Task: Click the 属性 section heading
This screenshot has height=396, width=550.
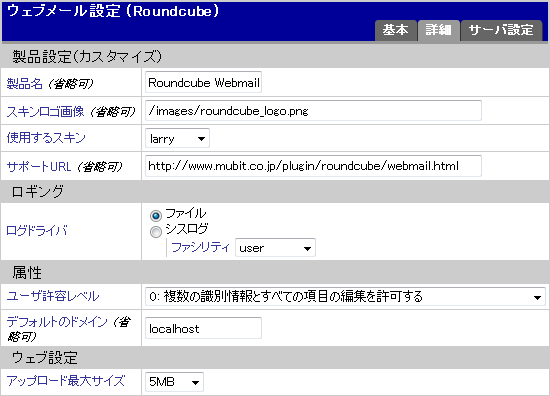Action: [x=27, y=273]
